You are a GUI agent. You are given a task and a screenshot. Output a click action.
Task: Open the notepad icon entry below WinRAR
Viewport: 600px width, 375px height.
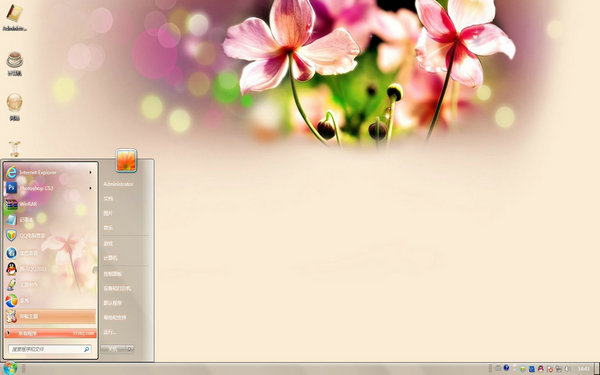pos(49,220)
